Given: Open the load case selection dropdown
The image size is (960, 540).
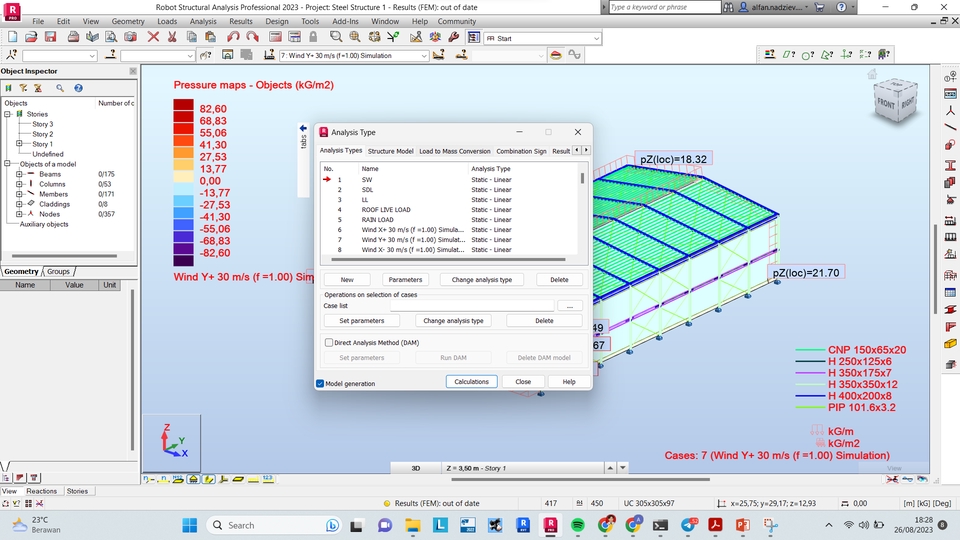Looking at the screenshot, I should [x=424, y=55].
